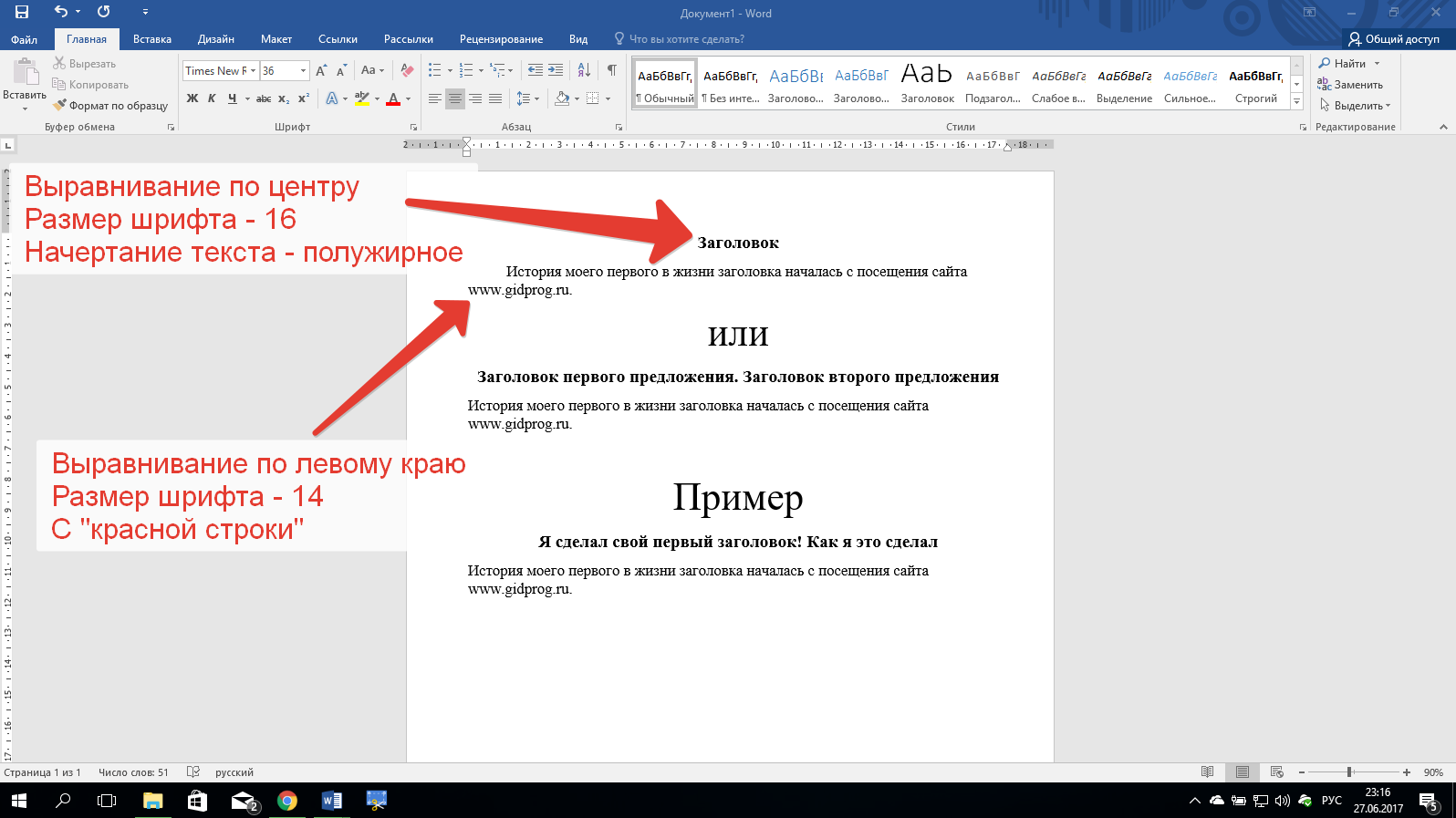Increase paragraph indent

pyautogui.click(x=556, y=70)
